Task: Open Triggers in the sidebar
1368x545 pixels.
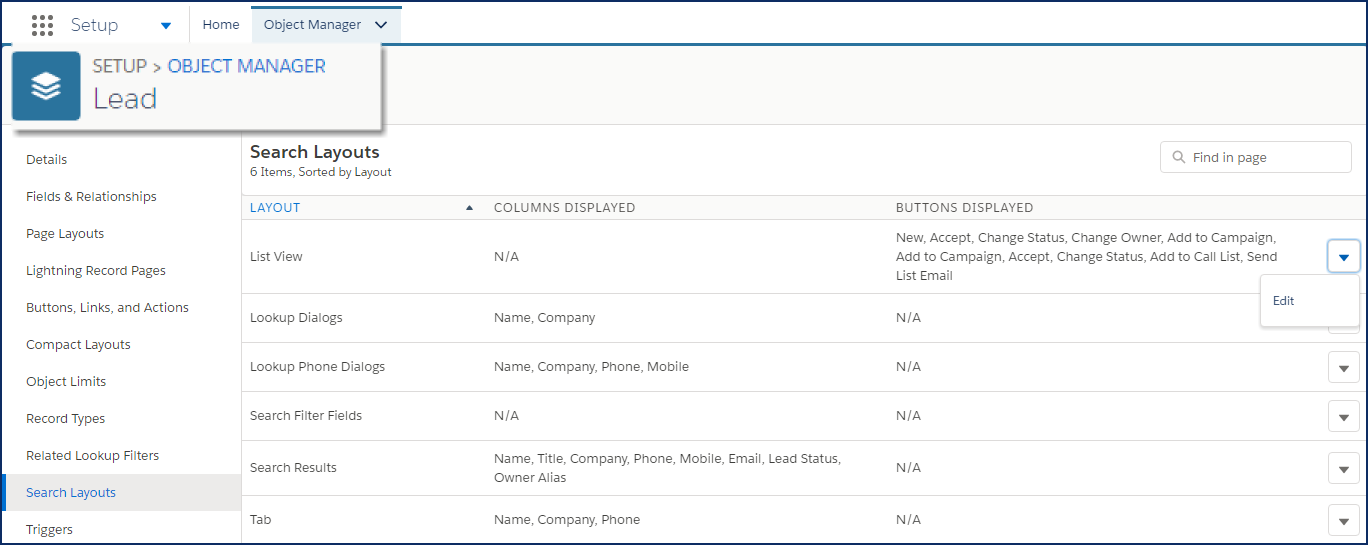Action: [49, 530]
